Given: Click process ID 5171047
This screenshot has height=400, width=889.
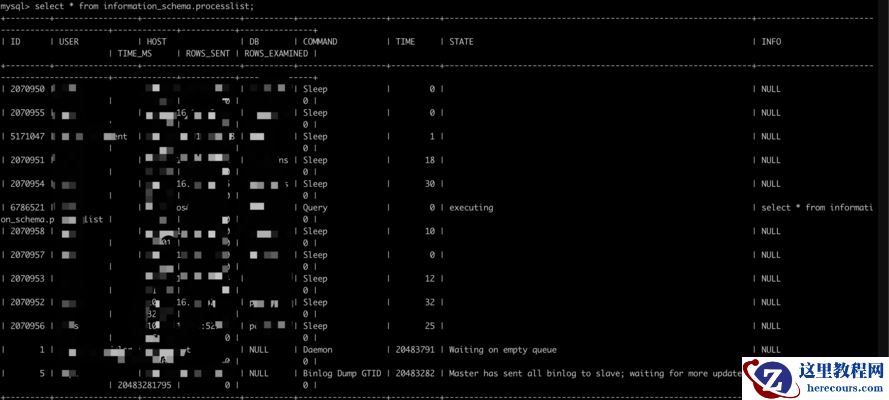Looking at the screenshot, I should pos(27,137).
